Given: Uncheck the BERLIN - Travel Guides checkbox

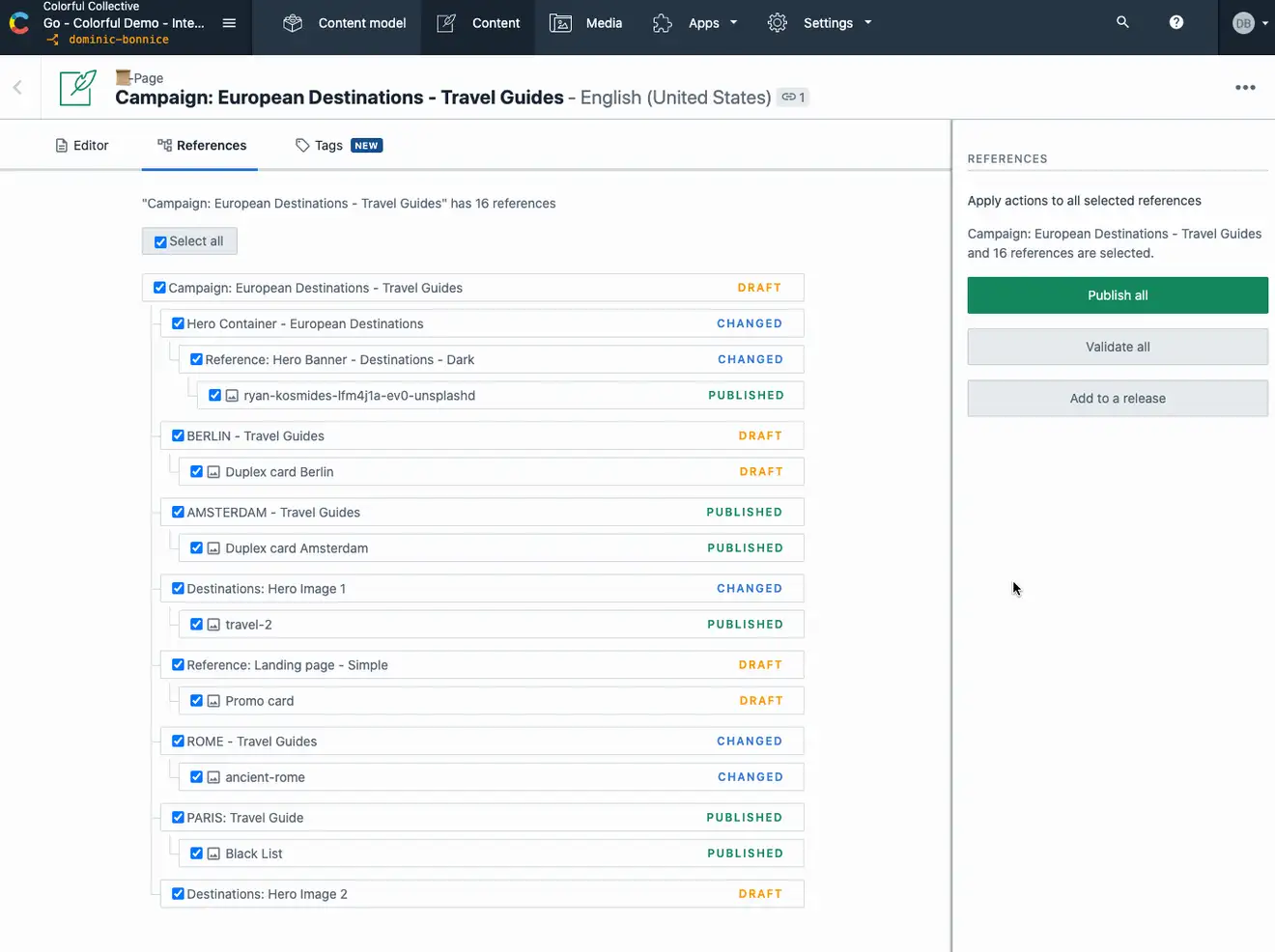Looking at the screenshot, I should (x=178, y=435).
